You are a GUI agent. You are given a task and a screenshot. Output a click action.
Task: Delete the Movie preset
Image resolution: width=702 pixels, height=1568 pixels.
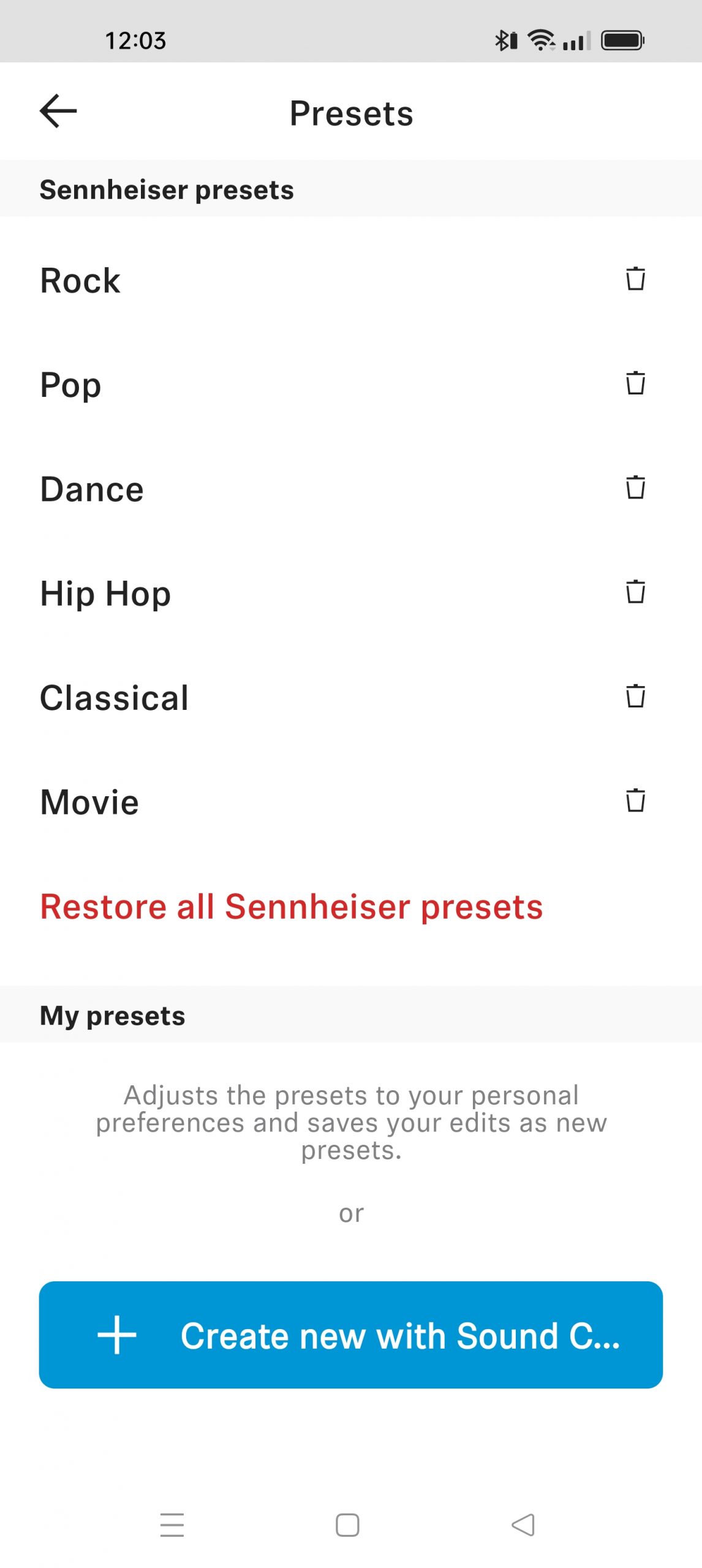tap(635, 801)
